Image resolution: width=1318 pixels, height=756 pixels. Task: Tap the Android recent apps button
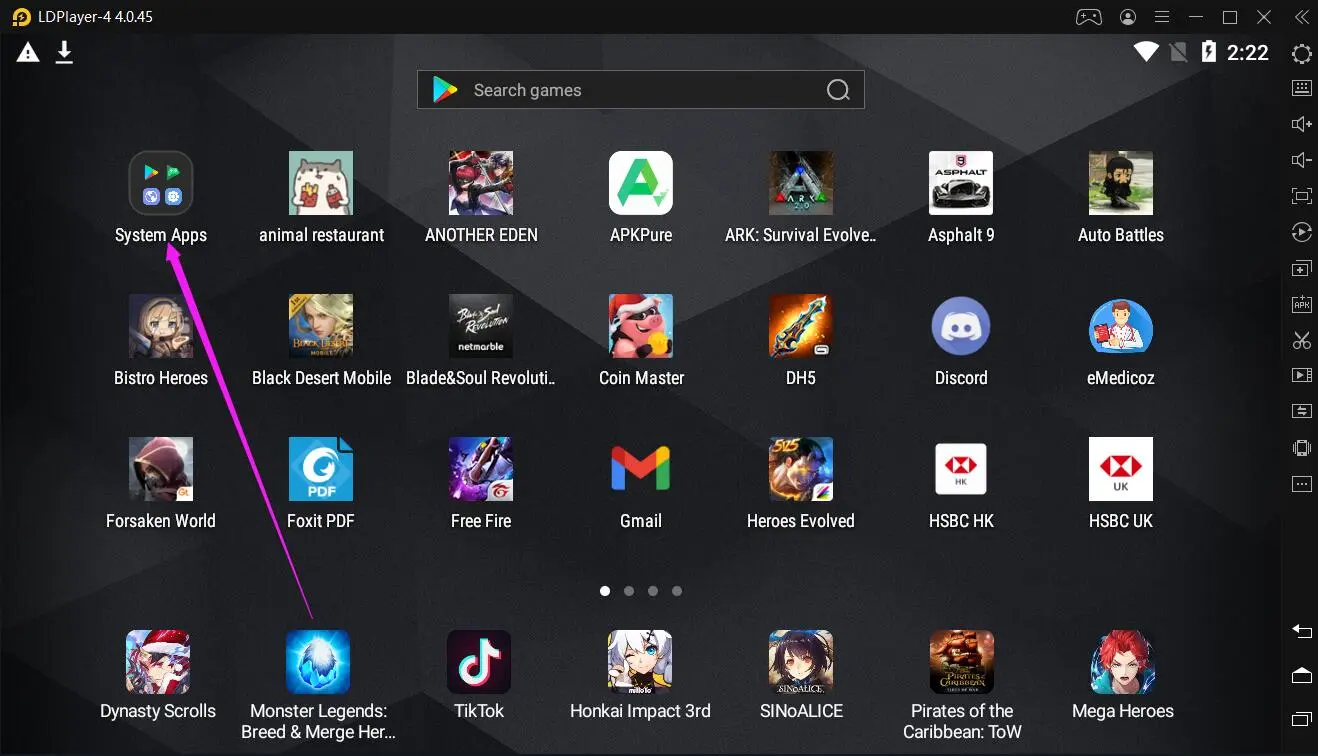[1302, 719]
